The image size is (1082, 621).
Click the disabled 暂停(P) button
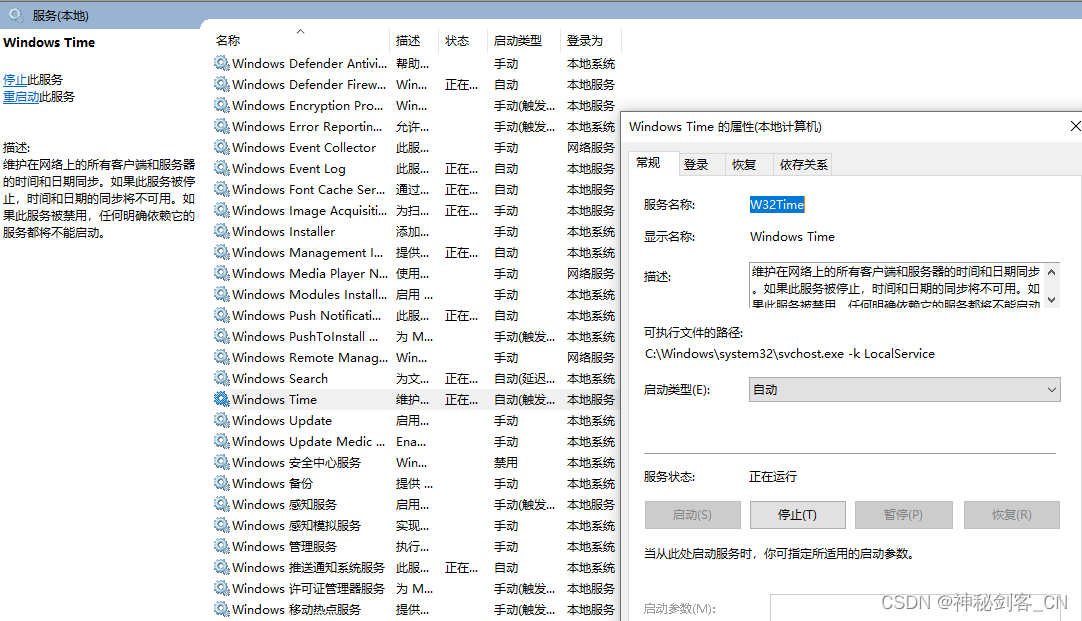click(x=903, y=515)
